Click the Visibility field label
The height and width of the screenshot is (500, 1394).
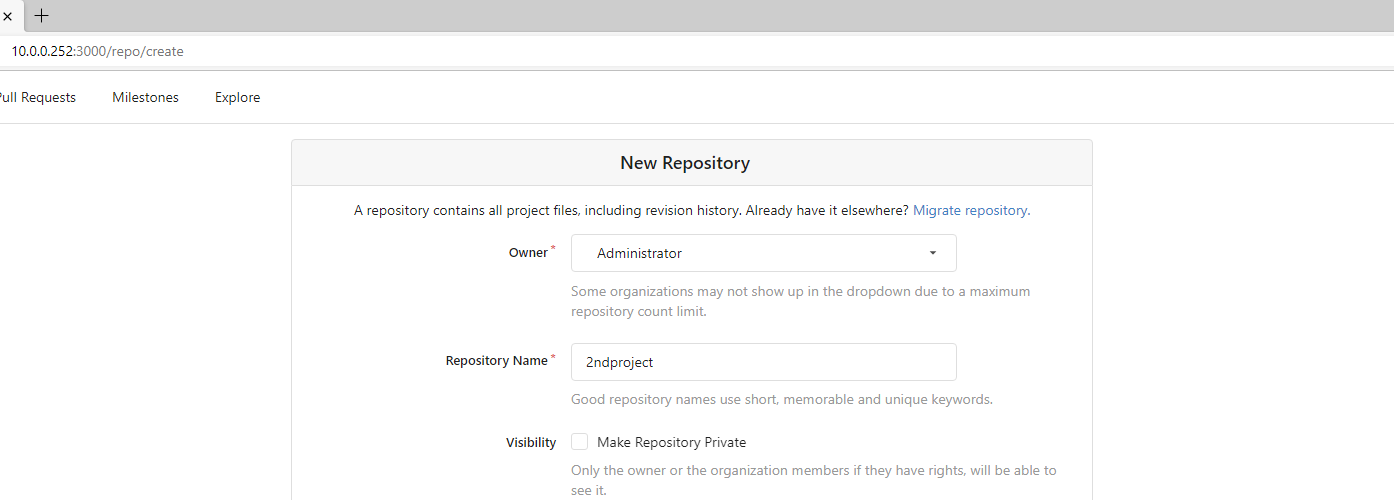click(531, 442)
